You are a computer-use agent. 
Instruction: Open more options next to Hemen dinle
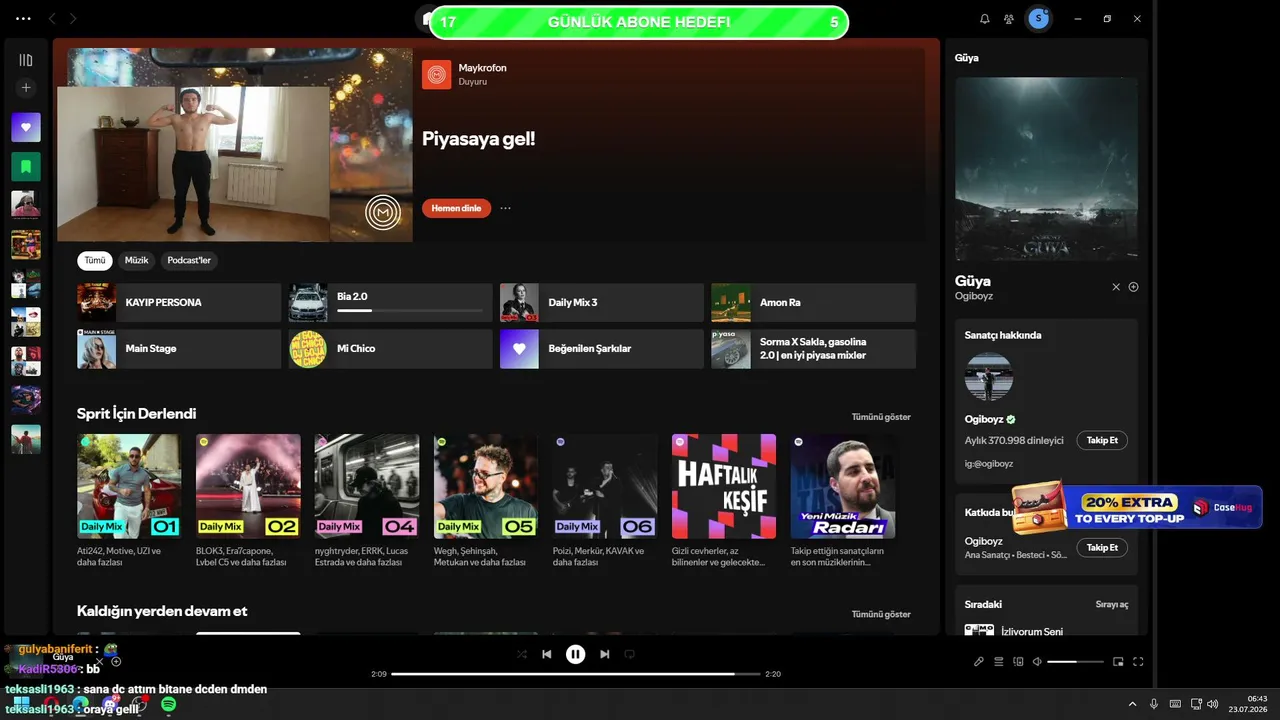(505, 208)
